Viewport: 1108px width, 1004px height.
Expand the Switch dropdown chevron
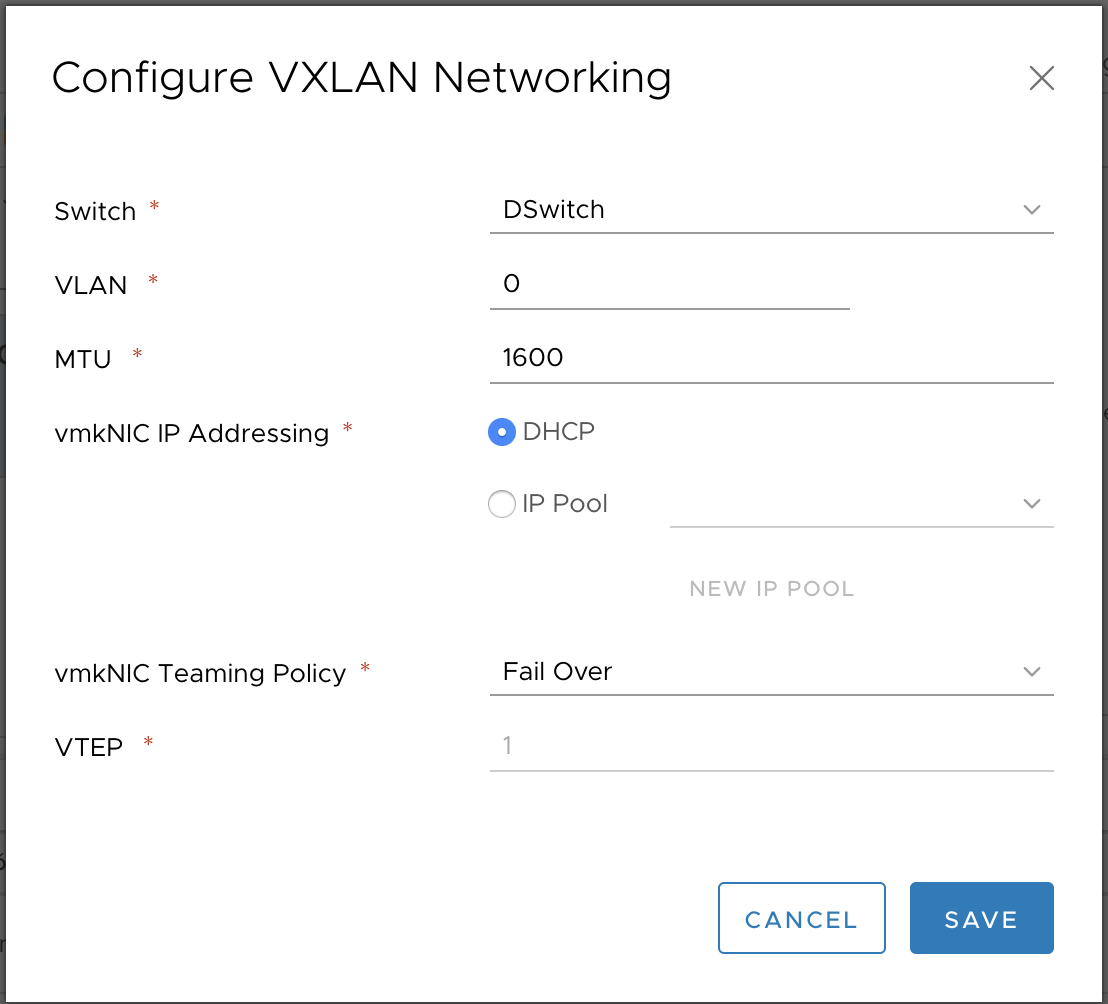point(1032,210)
